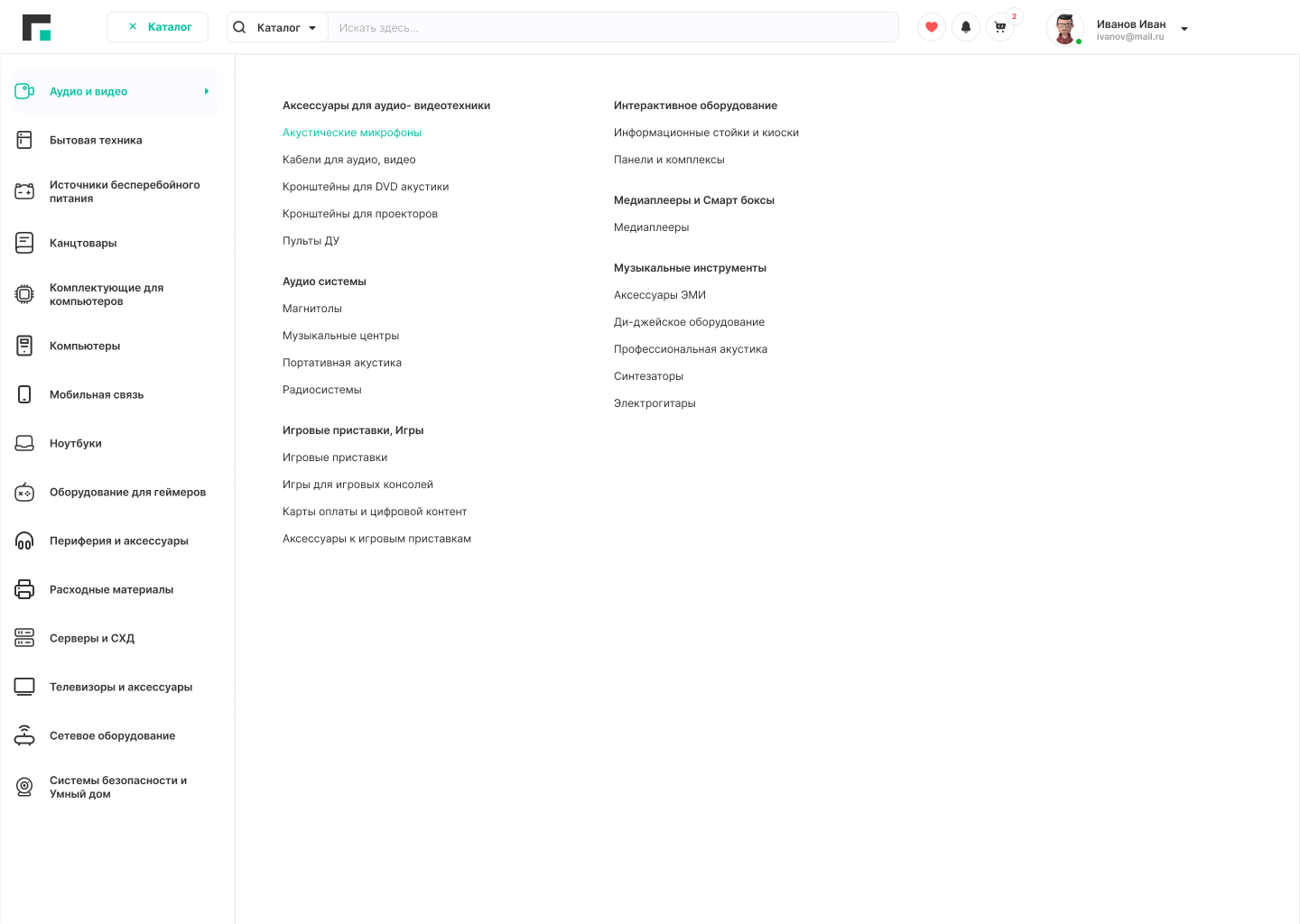Close the catalog with the Каталог button
1300x924 pixels.
157,26
